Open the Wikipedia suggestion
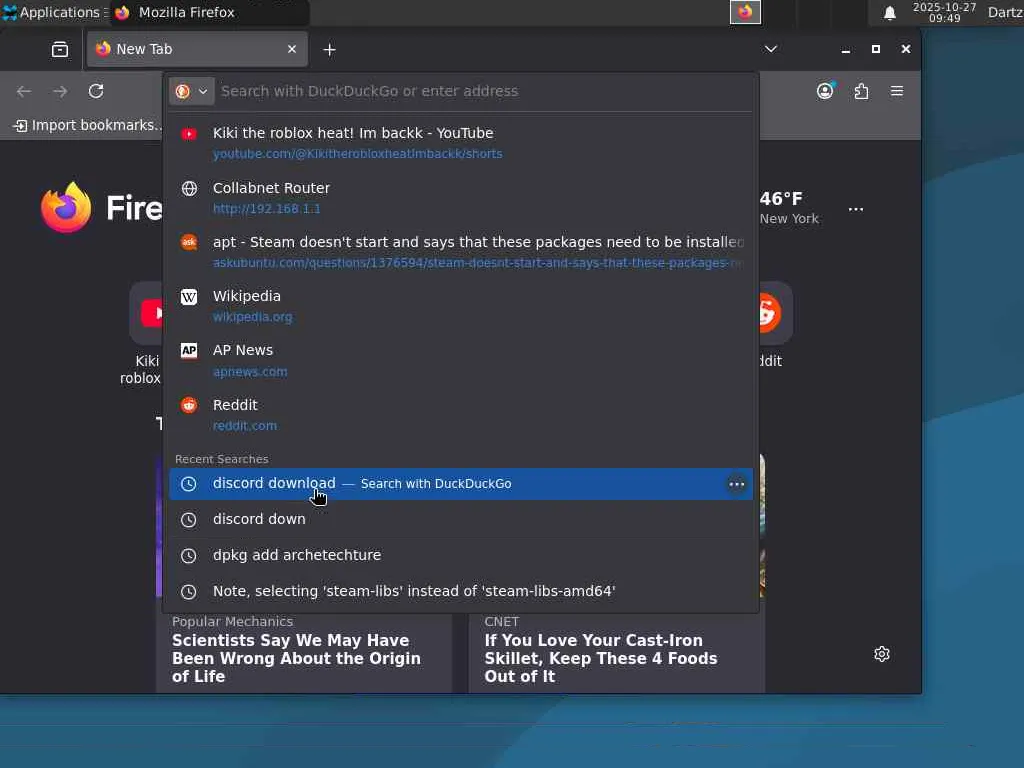Screen dimensions: 1024x768 461,306
